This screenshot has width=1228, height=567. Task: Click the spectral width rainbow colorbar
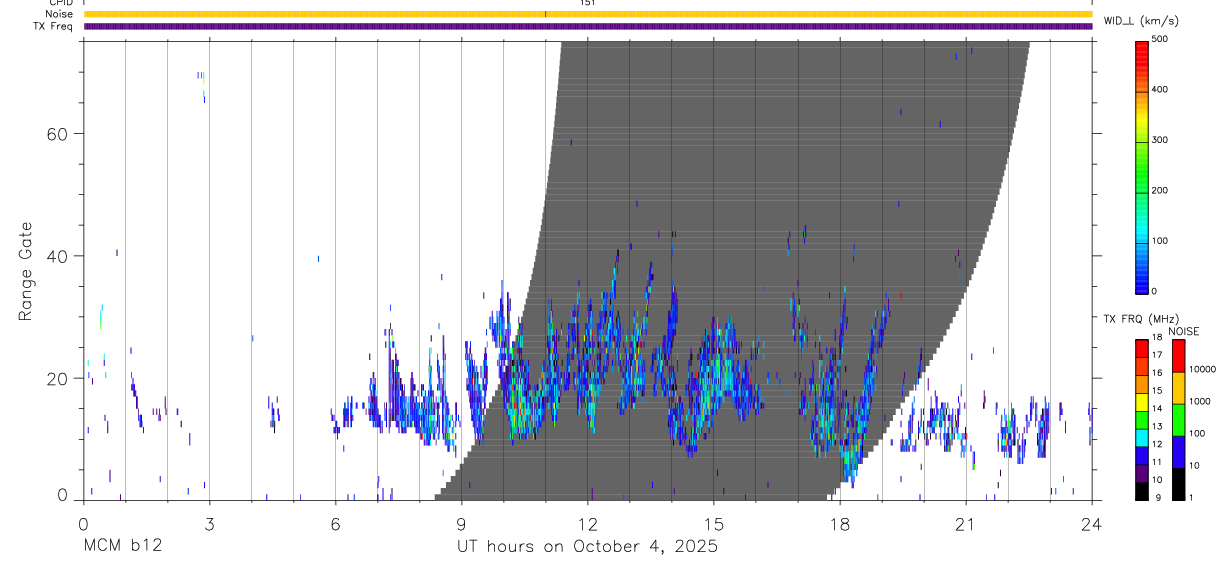click(1141, 166)
